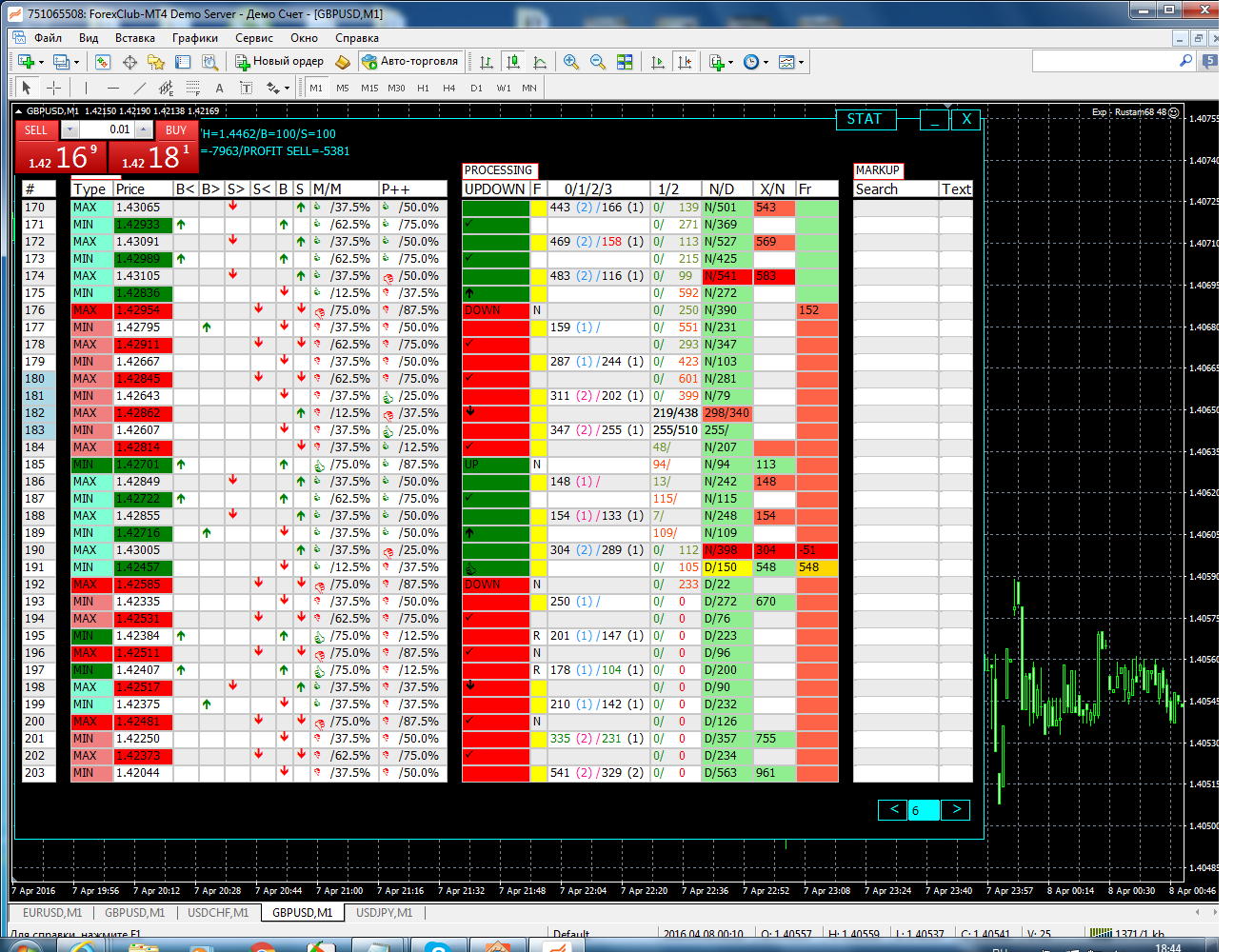Toggle Авто-торговля auto trading button
Viewport: 1234px width, 952px height.
pos(410,61)
